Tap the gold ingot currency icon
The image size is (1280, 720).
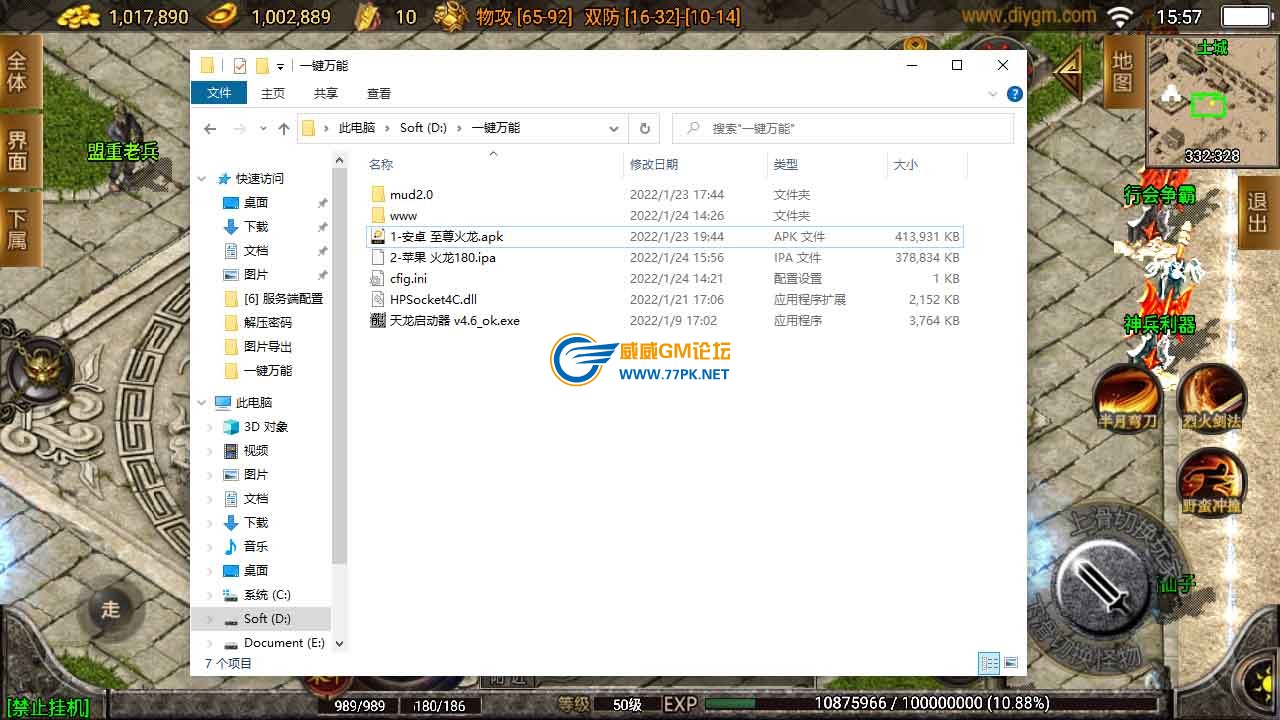(80, 16)
